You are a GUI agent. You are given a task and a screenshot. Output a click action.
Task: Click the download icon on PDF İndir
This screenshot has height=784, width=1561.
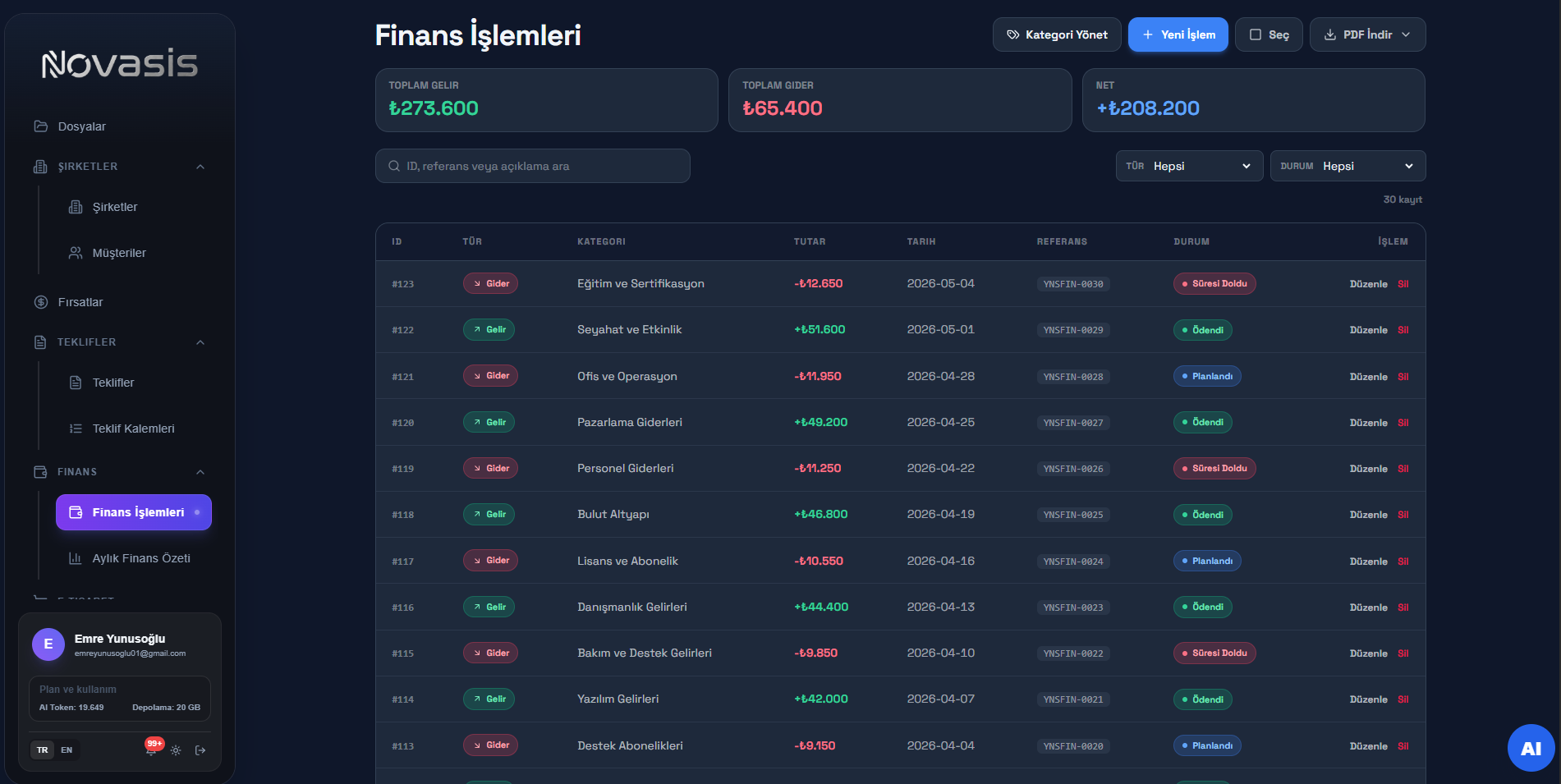pos(1330,34)
